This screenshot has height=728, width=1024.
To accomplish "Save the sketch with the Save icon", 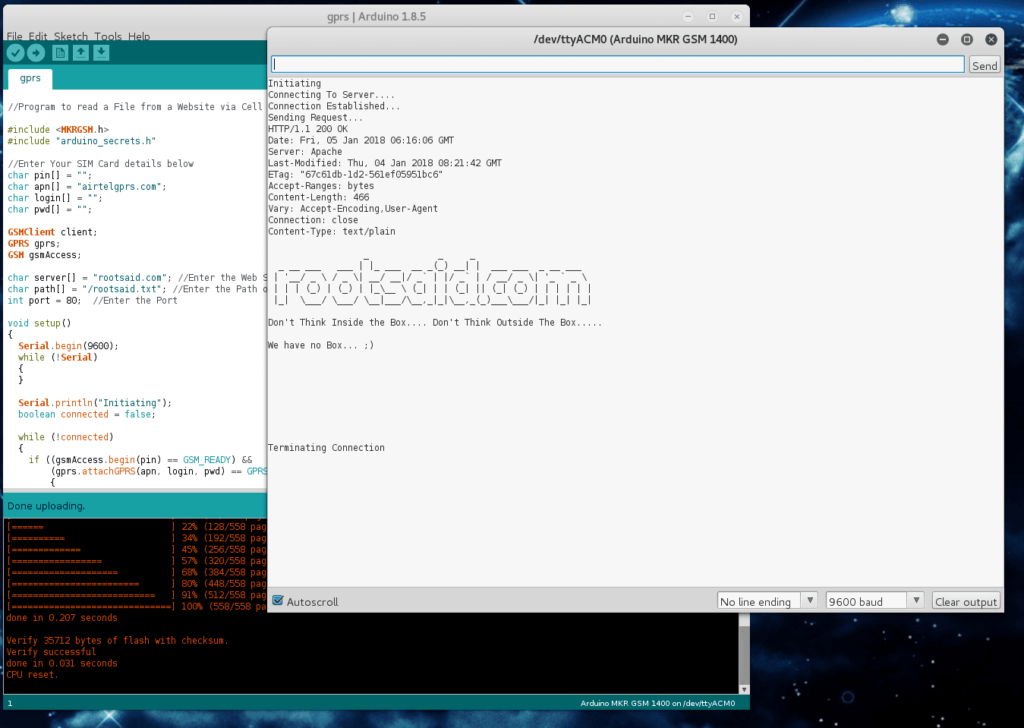I will tap(102, 53).
